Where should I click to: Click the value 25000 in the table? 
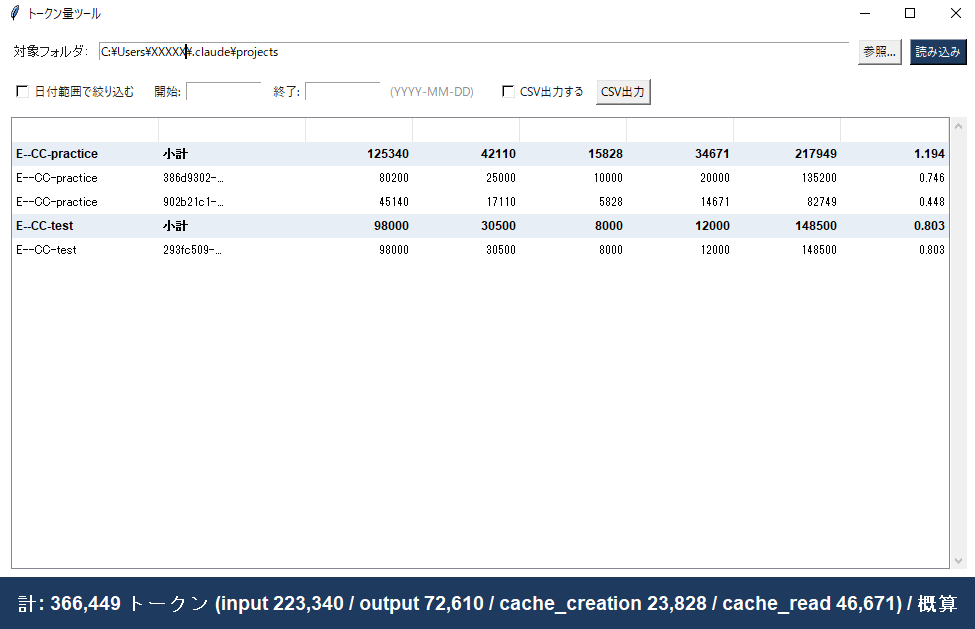(x=501, y=178)
